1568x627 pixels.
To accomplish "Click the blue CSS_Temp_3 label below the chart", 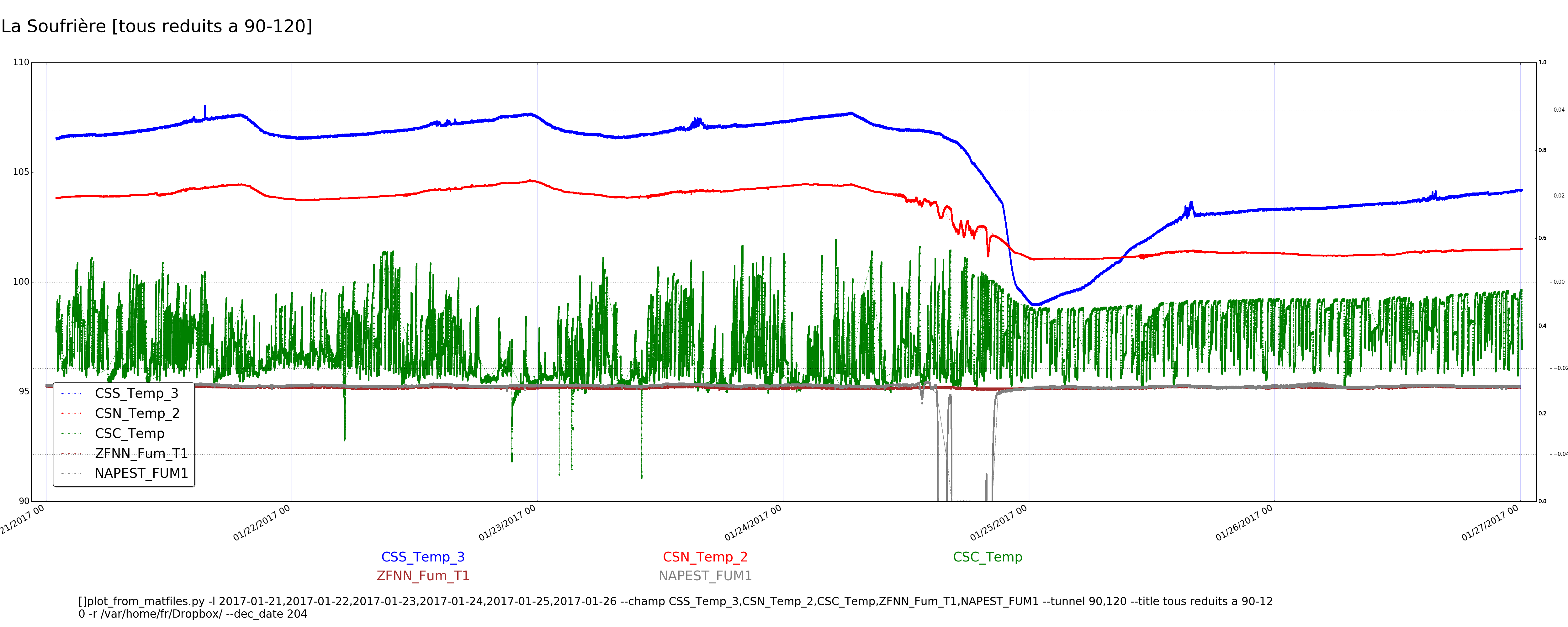I will 423,557.
